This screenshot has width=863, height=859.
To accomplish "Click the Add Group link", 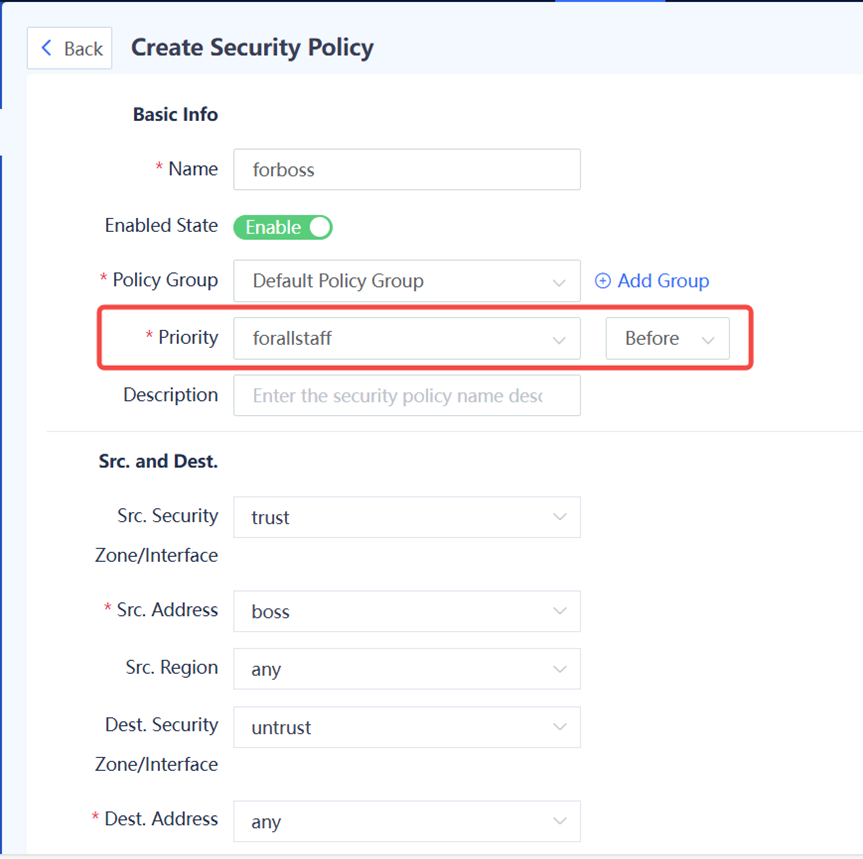I will click(x=663, y=281).
